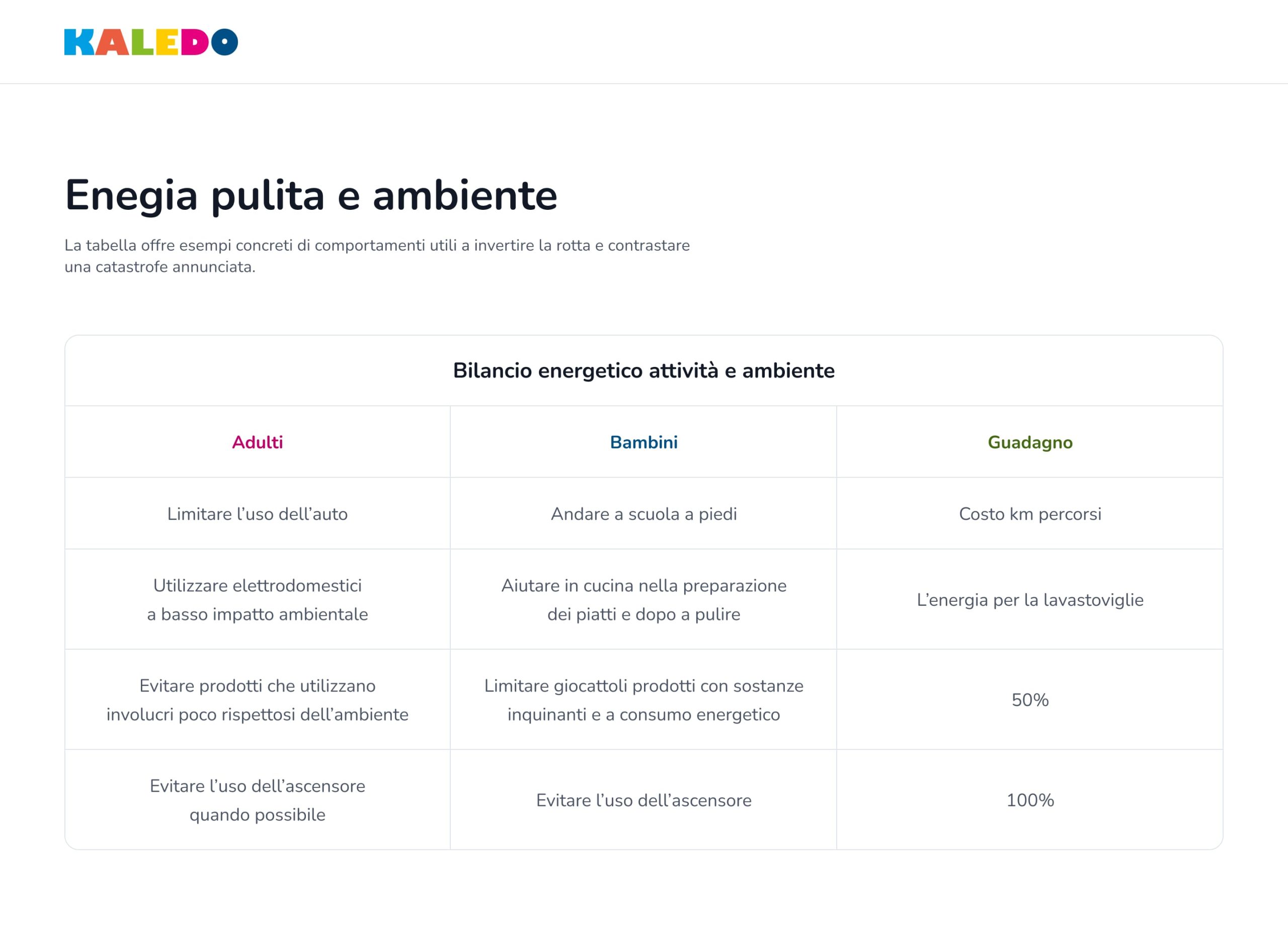Select the page heading Enegia pulita e ambiente
Viewport: 1288px width, 936px height.
(x=311, y=195)
